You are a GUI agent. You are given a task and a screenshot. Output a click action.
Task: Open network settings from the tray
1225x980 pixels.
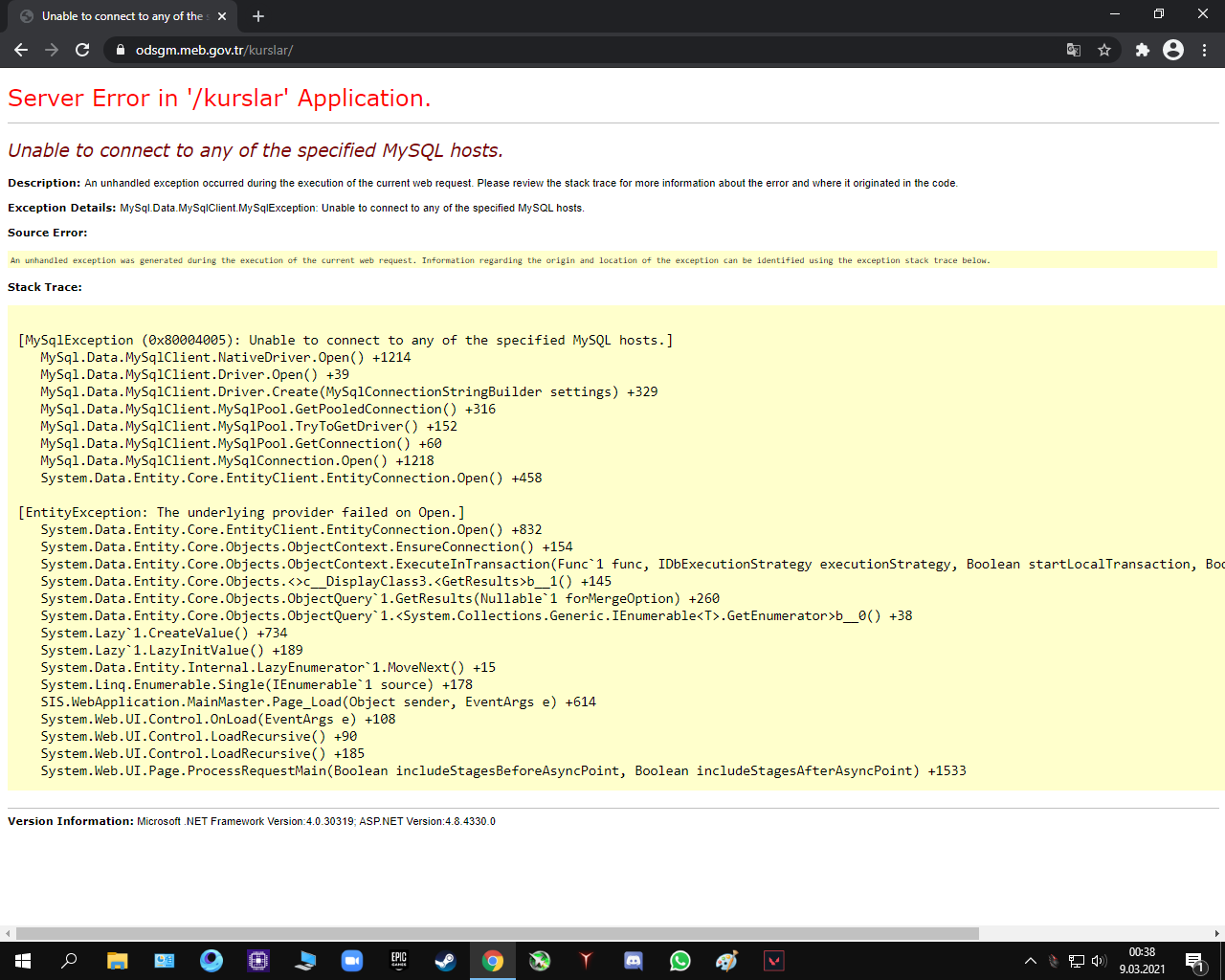click(x=1077, y=961)
